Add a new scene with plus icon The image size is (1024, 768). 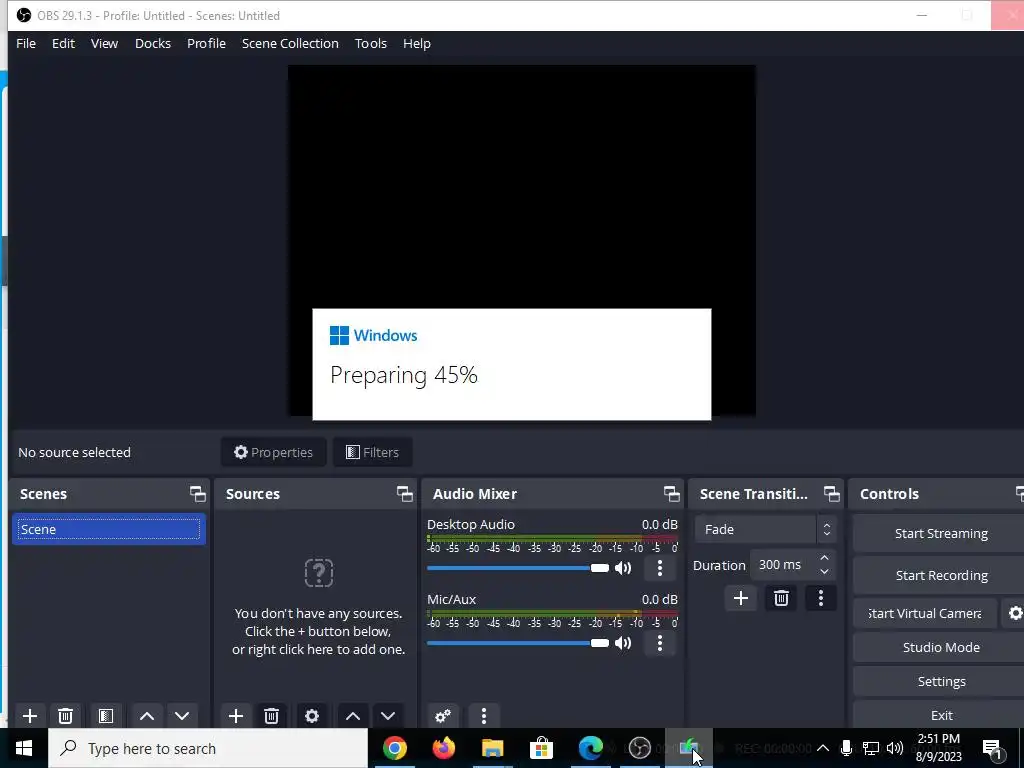[29, 716]
